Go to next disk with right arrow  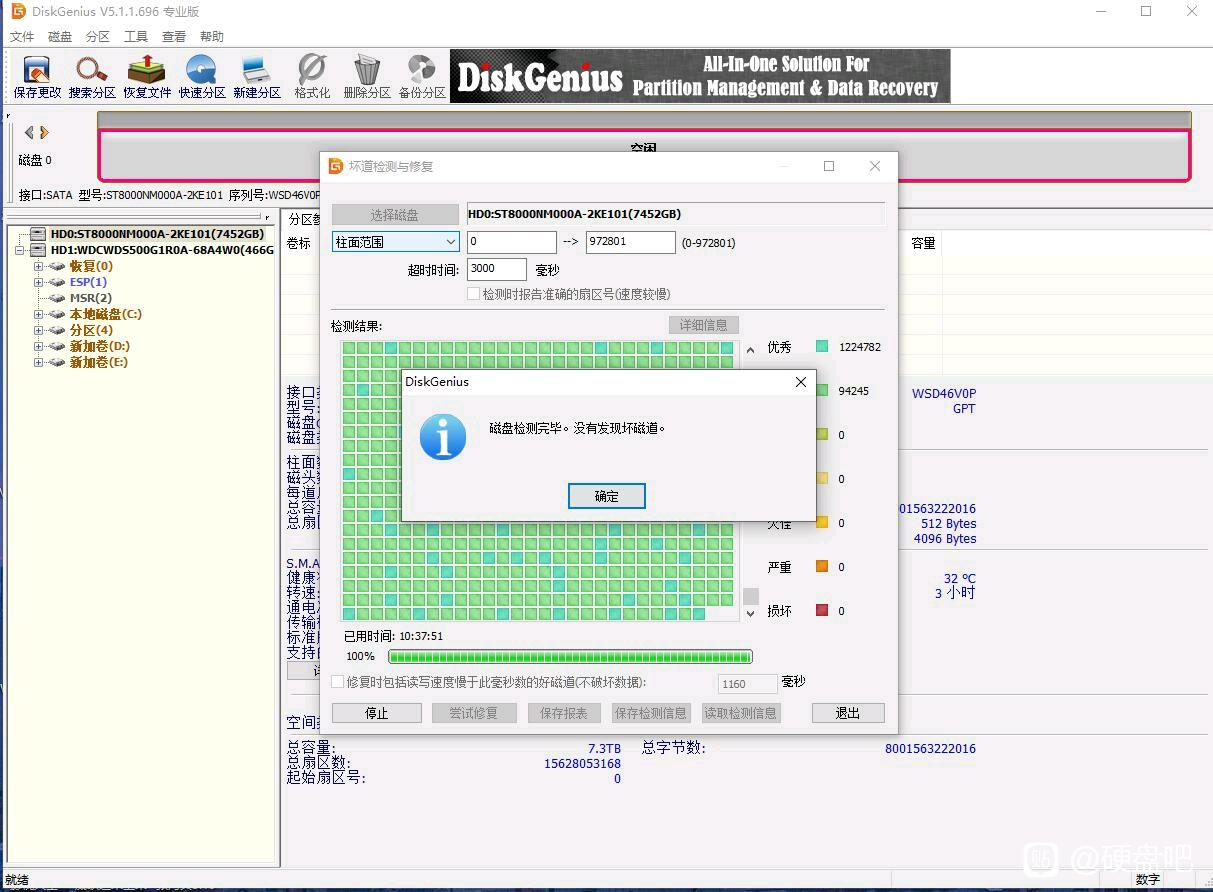(44, 132)
